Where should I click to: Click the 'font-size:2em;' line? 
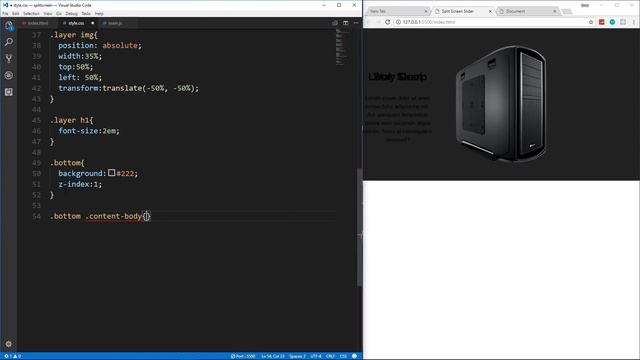click(x=89, y=131)
